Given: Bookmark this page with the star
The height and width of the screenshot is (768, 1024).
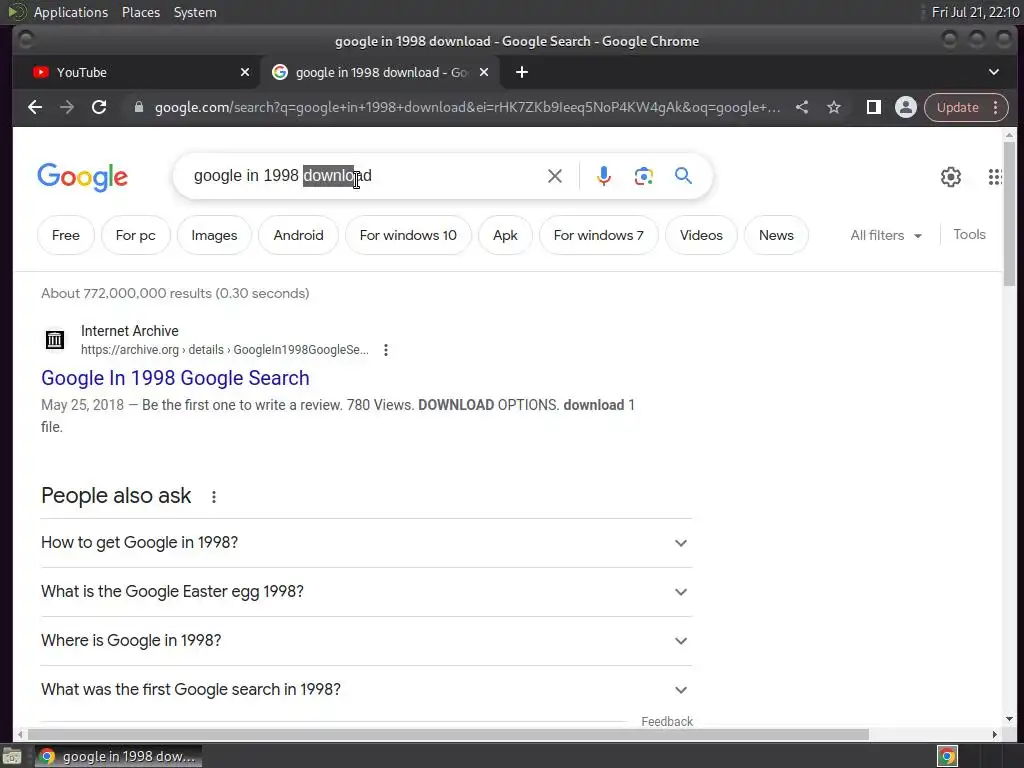Looking at the screenshot, I should click(834, 107).
